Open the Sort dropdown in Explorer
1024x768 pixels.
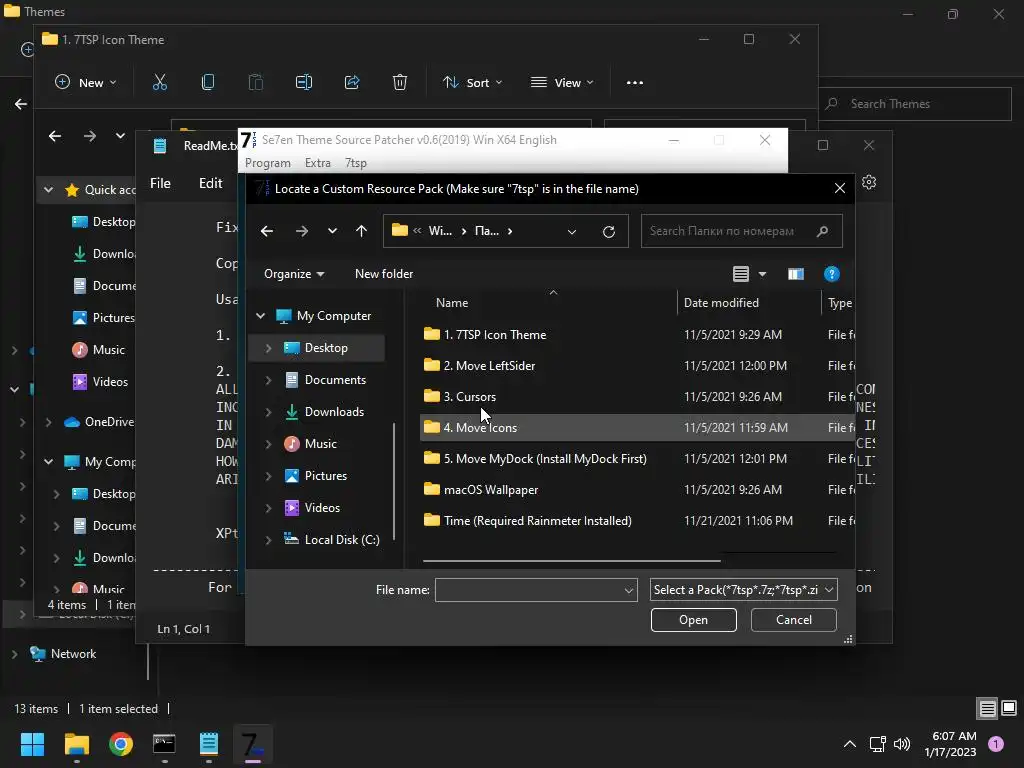click(x=472, y=83)
